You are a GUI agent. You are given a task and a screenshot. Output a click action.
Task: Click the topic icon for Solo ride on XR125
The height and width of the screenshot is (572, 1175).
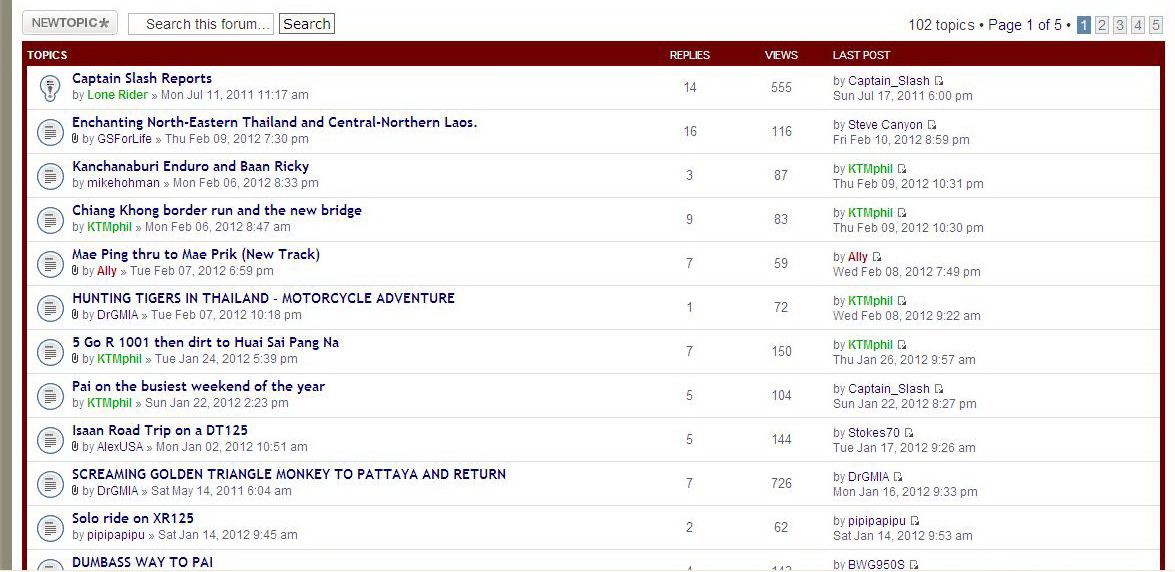coord(50,528)
